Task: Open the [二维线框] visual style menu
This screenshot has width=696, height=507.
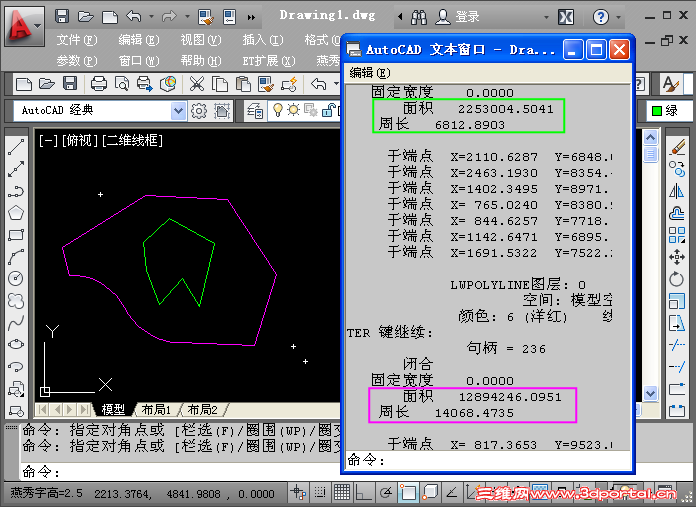Action: click(132, 141)
